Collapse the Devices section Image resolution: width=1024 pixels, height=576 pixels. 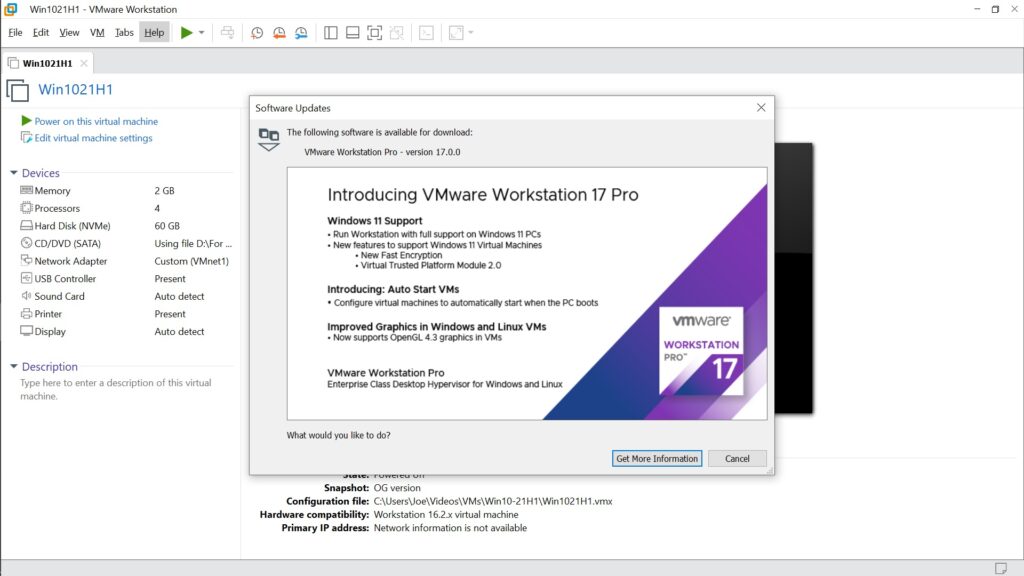pos(14,173)
